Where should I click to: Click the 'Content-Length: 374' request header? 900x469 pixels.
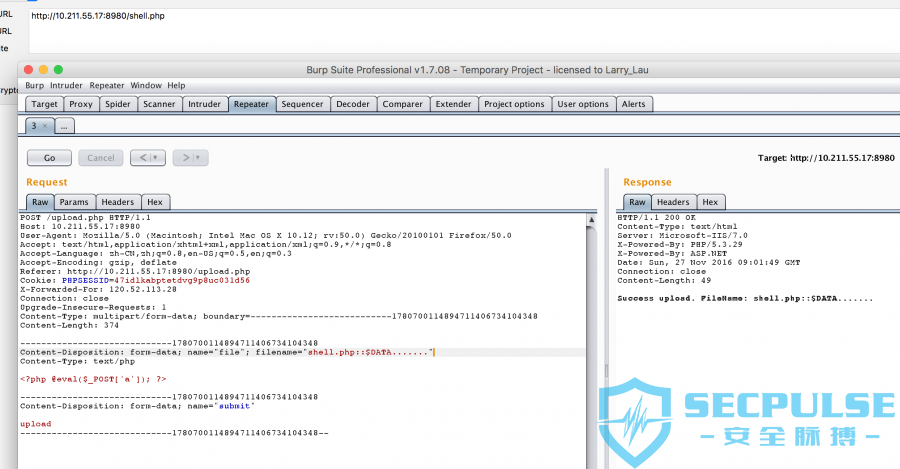pyautogui.click(x=69, y=325)
